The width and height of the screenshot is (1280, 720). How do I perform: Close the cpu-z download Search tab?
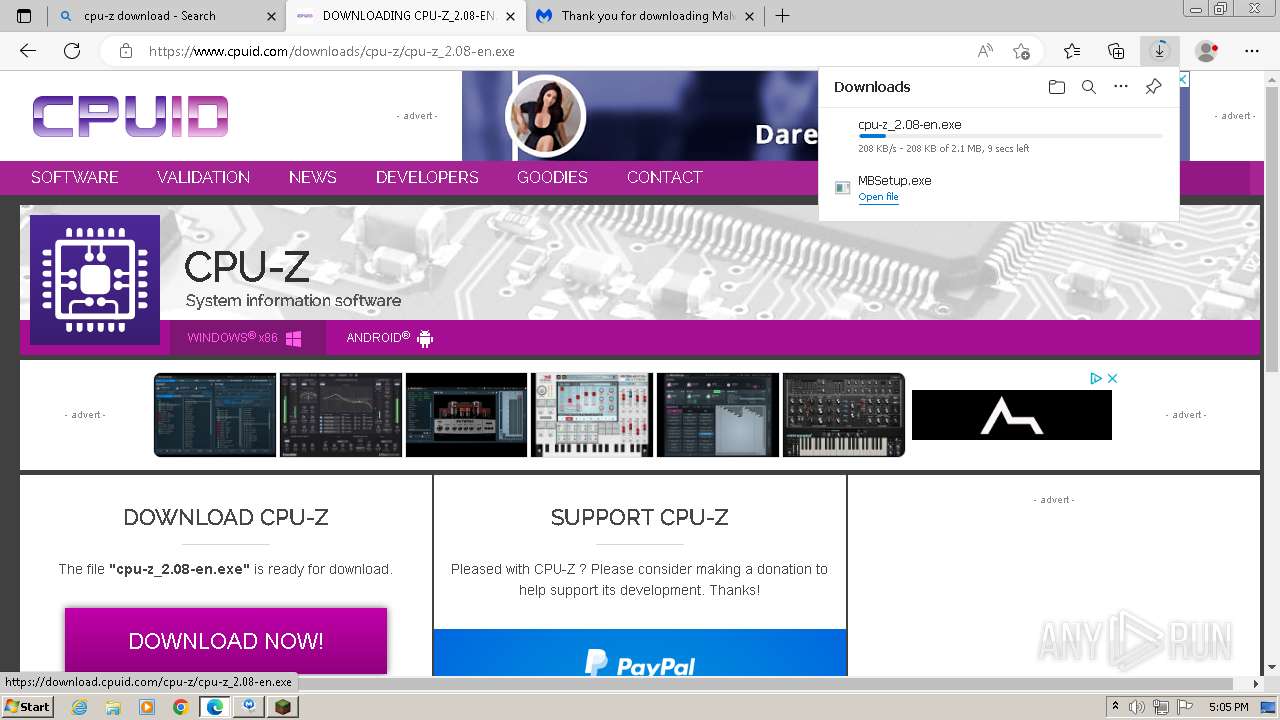pyautogui.click(x=272, y=16)
